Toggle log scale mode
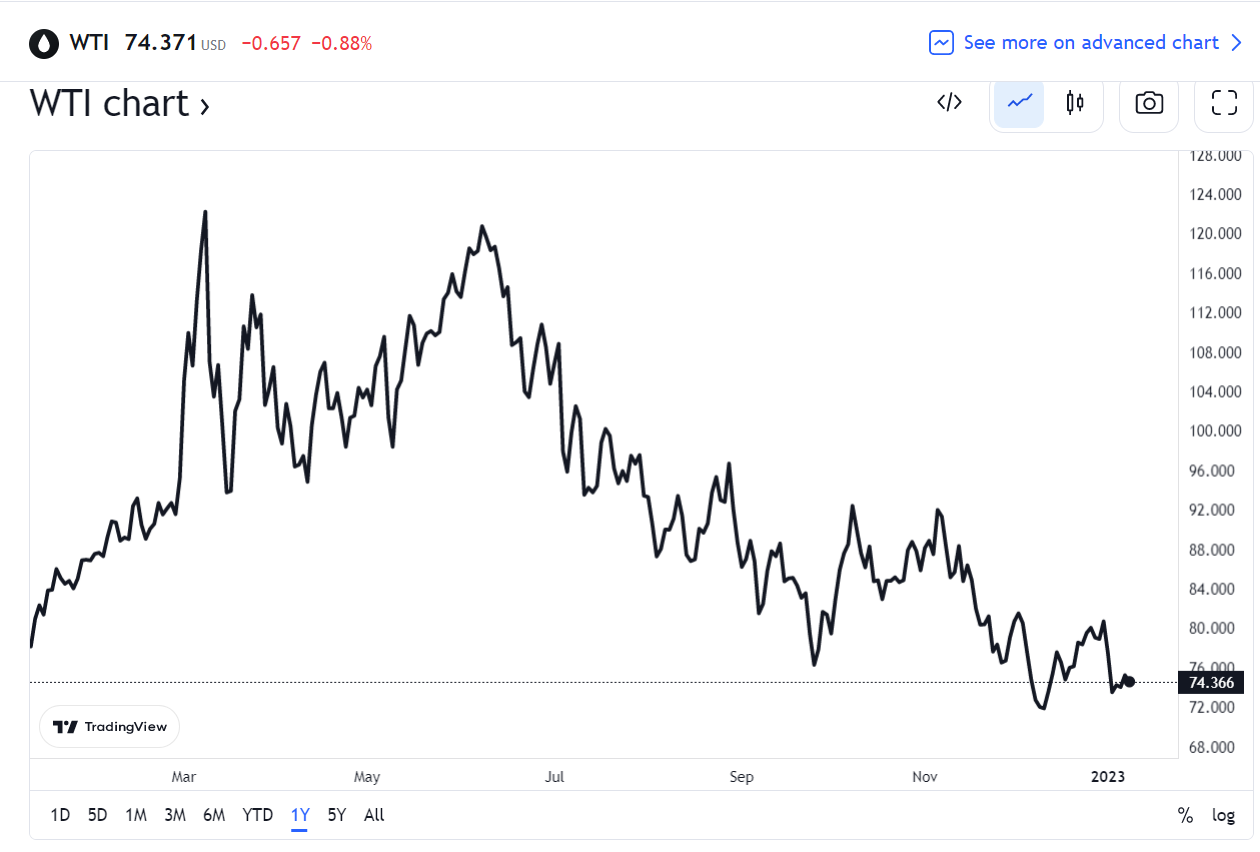 [1223, 815]
